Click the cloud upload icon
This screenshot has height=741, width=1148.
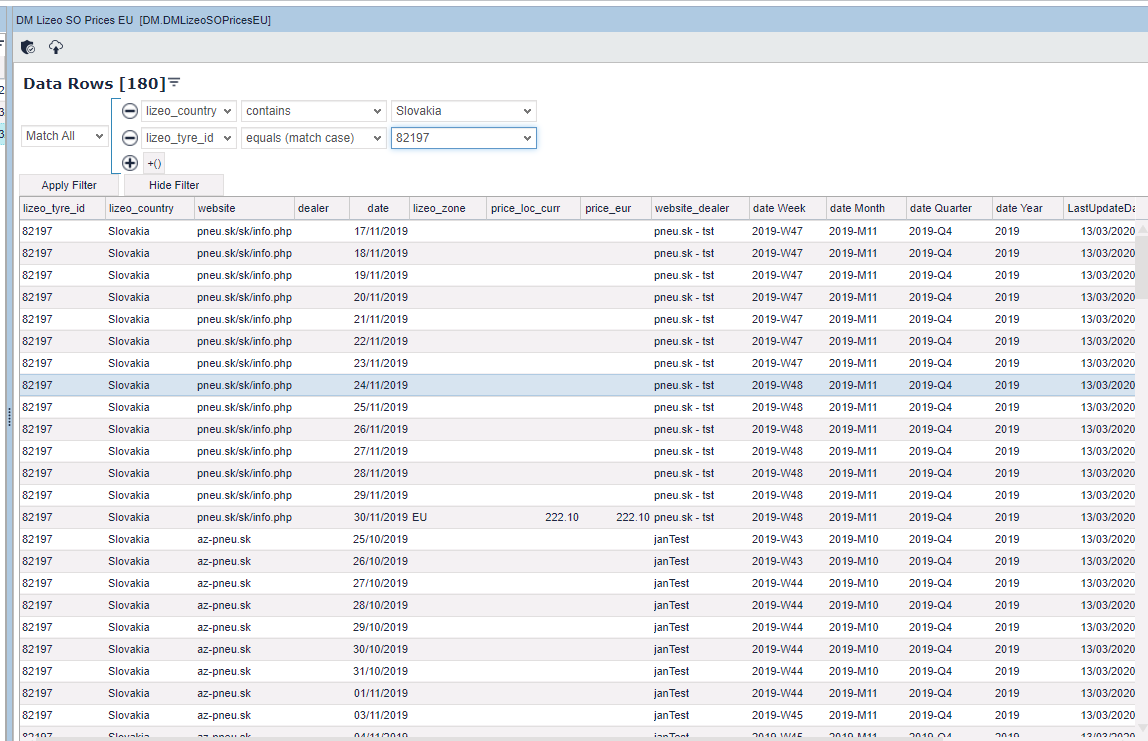56,47
